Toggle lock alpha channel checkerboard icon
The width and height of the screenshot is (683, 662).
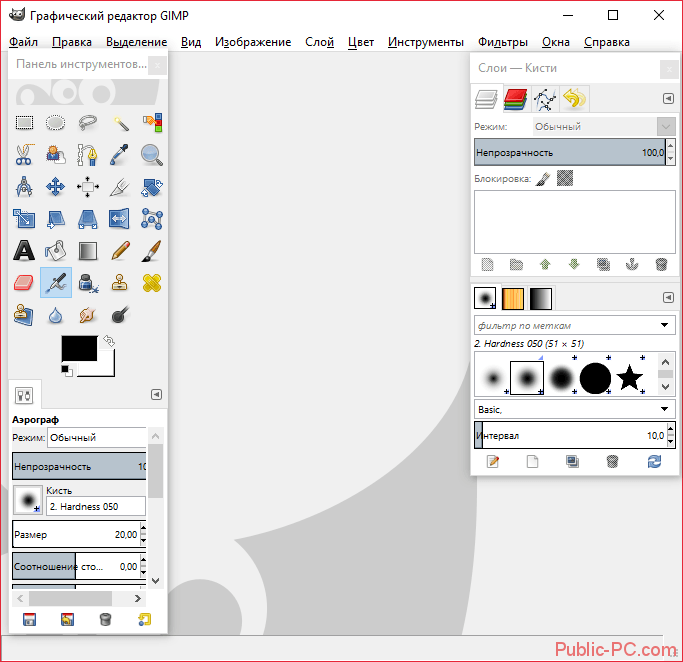click(565, 178)
